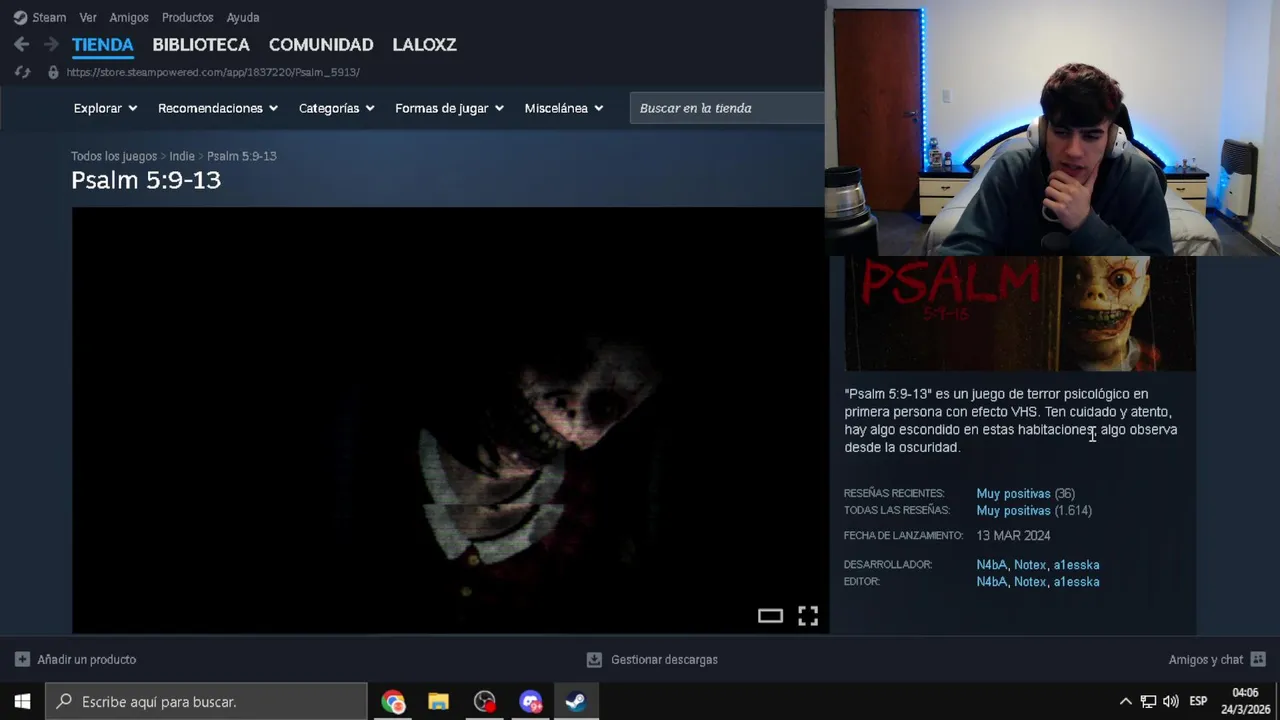Expand the Categorías dropdown
This screenshot has height=720, width=1280.
point(336,108)
